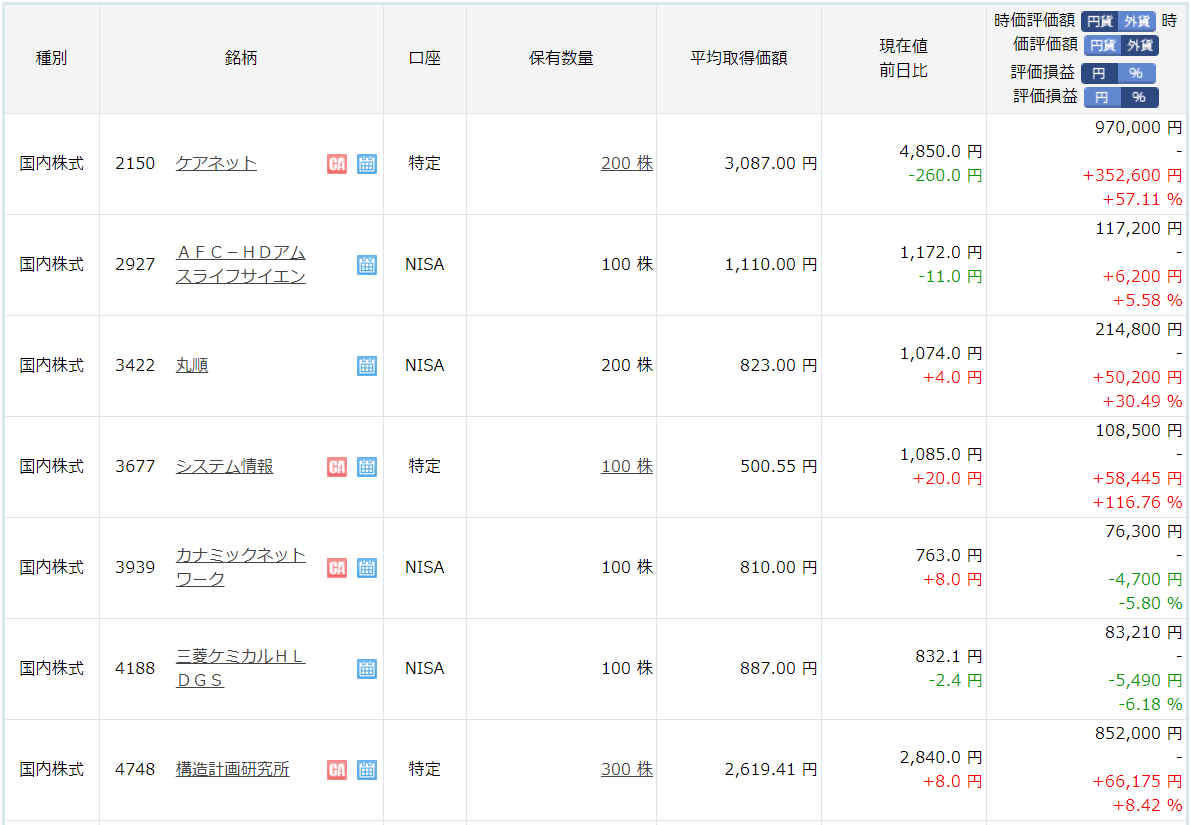The width and height of the screenshot is (1191, 825).
Task: Open the calendar icon for ケアネット
Action: coord(367,163)
